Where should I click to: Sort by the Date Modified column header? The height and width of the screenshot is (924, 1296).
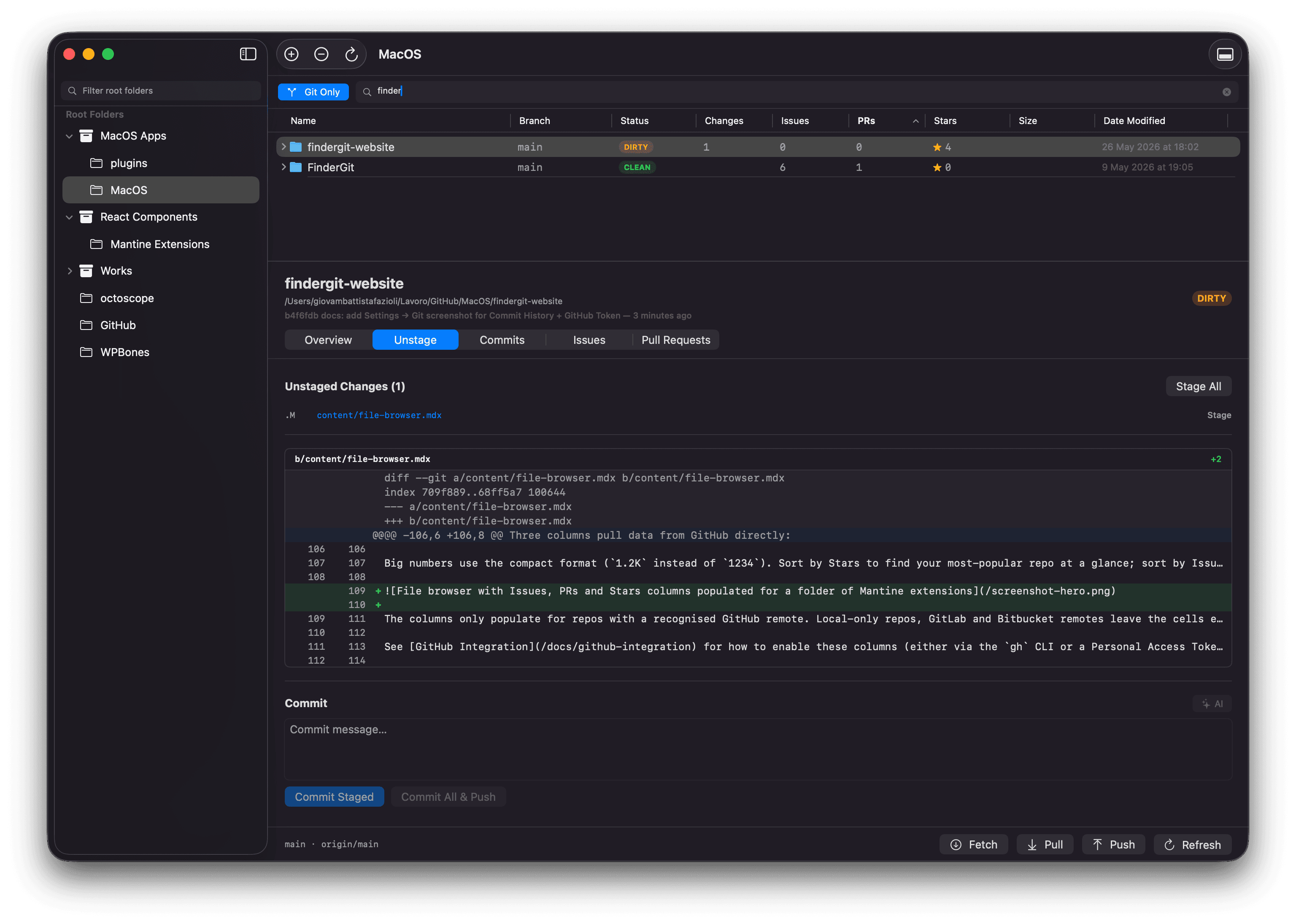[x=1134, y=121]
